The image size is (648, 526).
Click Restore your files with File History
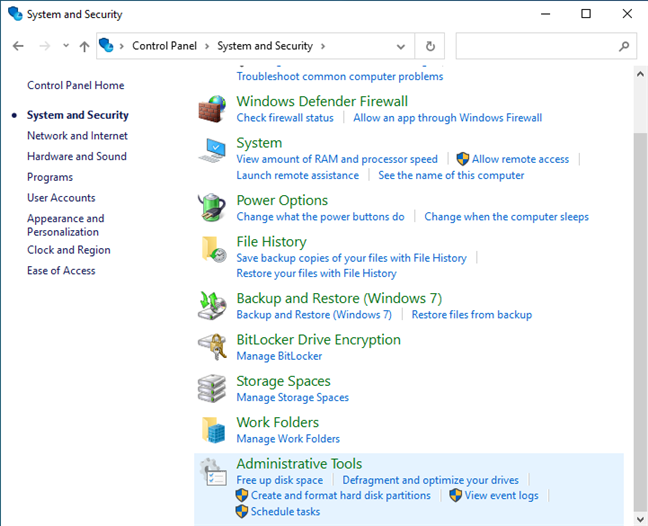coord(316,273)
